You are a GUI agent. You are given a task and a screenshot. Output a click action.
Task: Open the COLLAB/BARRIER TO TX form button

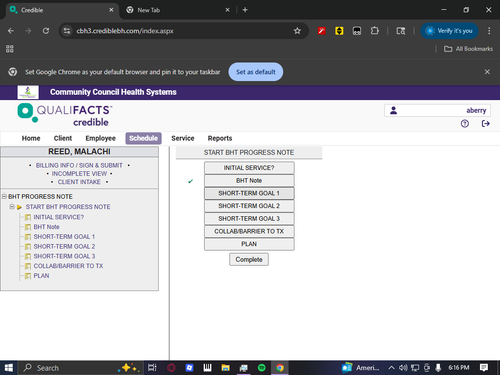(x=249, y=231)
